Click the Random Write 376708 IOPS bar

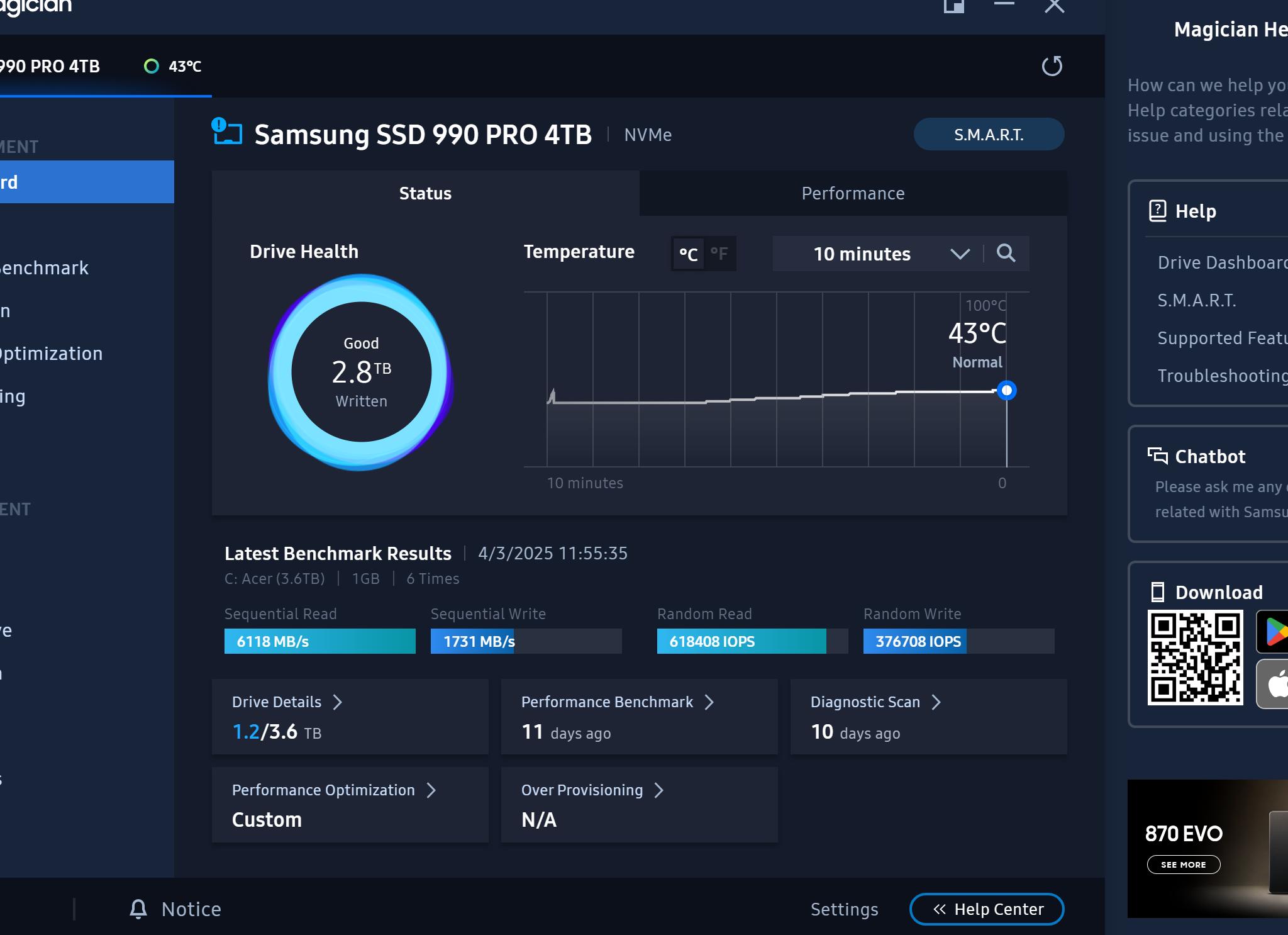click(959, 641)
